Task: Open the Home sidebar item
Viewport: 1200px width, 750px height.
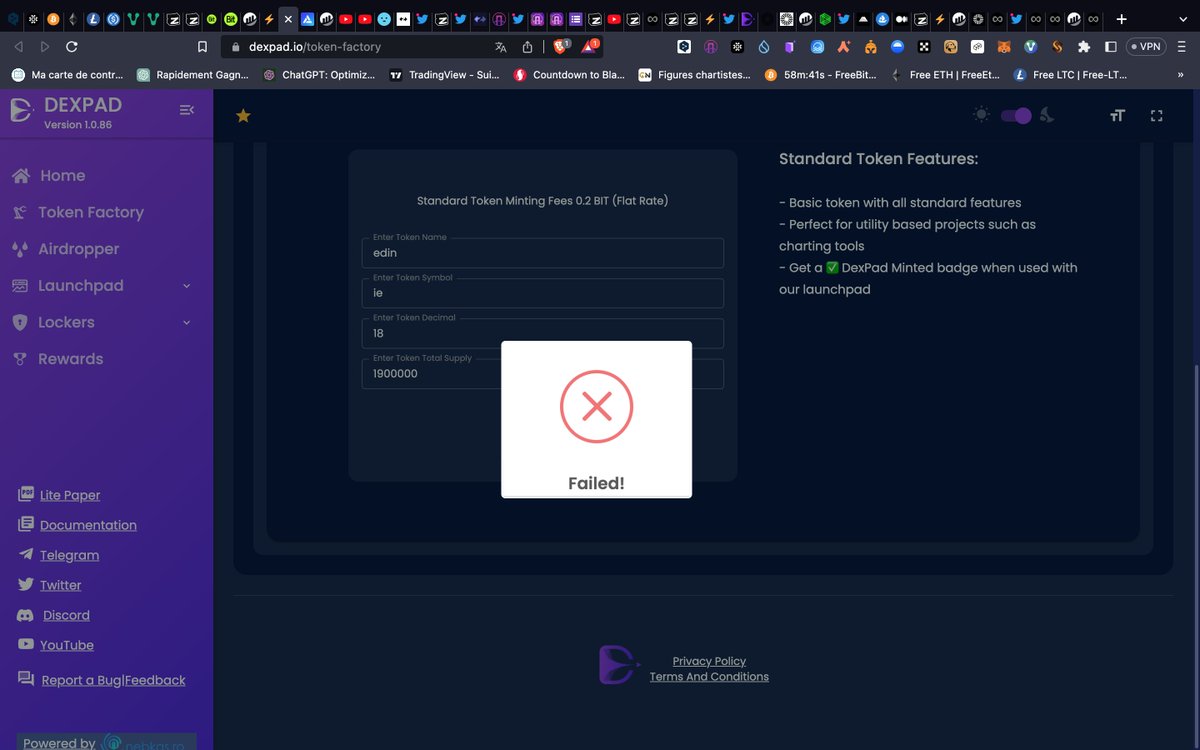Action: coord(62,175)
